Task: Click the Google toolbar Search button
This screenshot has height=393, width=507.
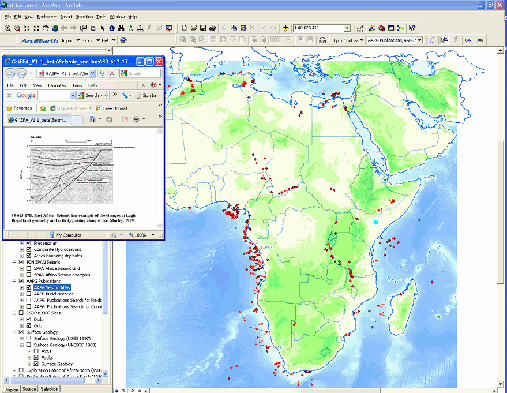Action: (x=89, y=96)
